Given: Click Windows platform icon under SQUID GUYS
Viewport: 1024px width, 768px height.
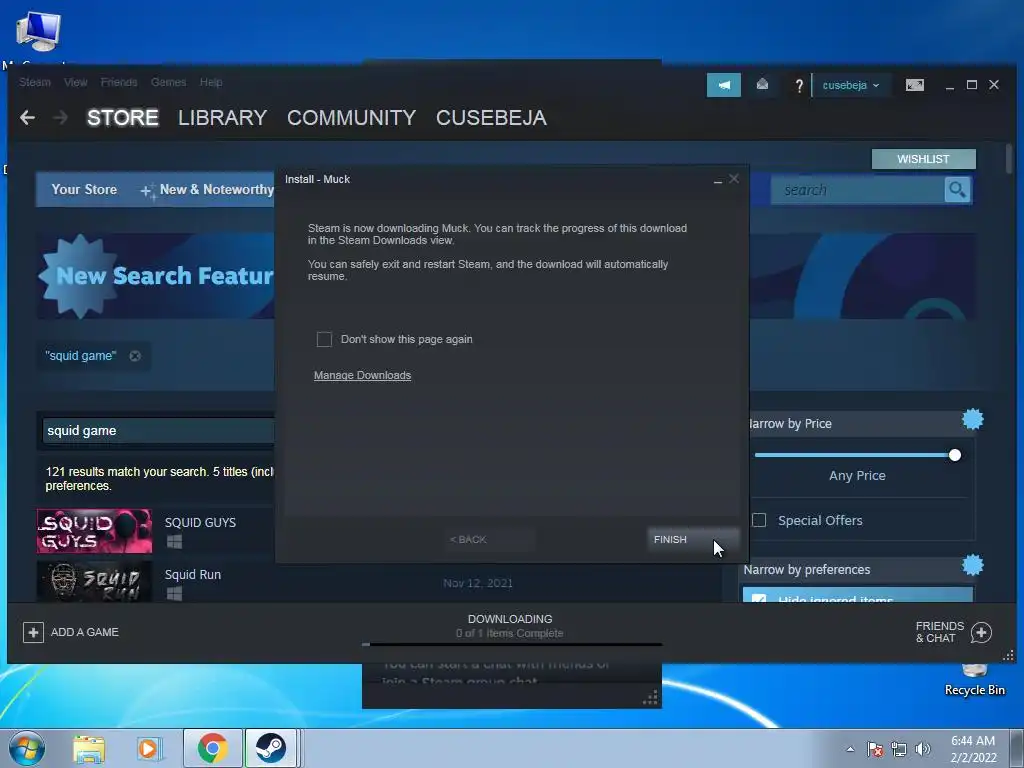Looking at the screenshot, I should (174, 541).
